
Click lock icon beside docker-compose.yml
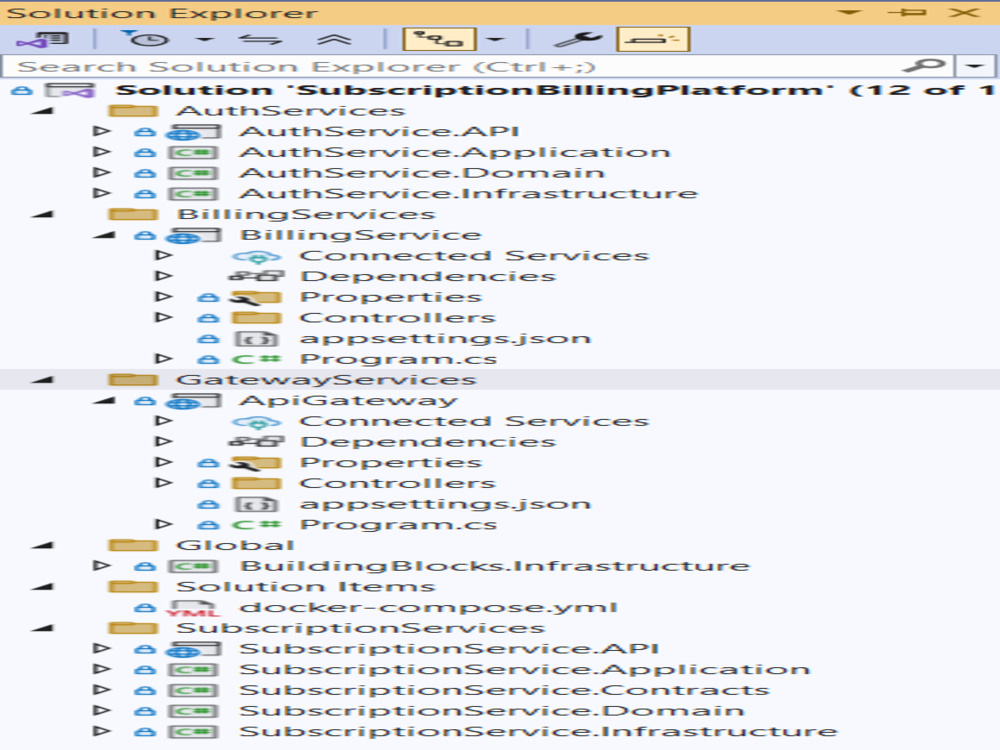point(145,608)
